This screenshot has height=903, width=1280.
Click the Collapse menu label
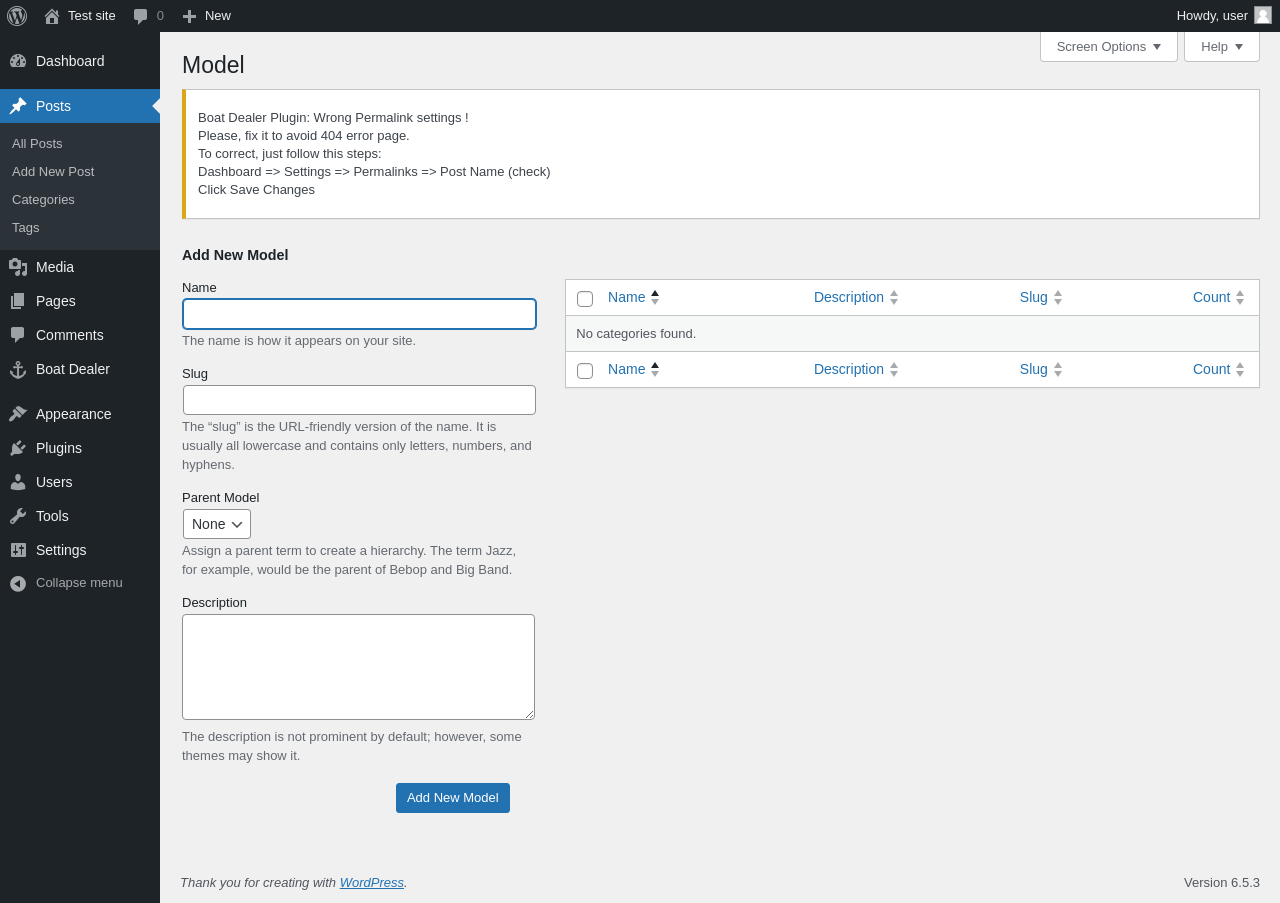(x=79, y=582)
